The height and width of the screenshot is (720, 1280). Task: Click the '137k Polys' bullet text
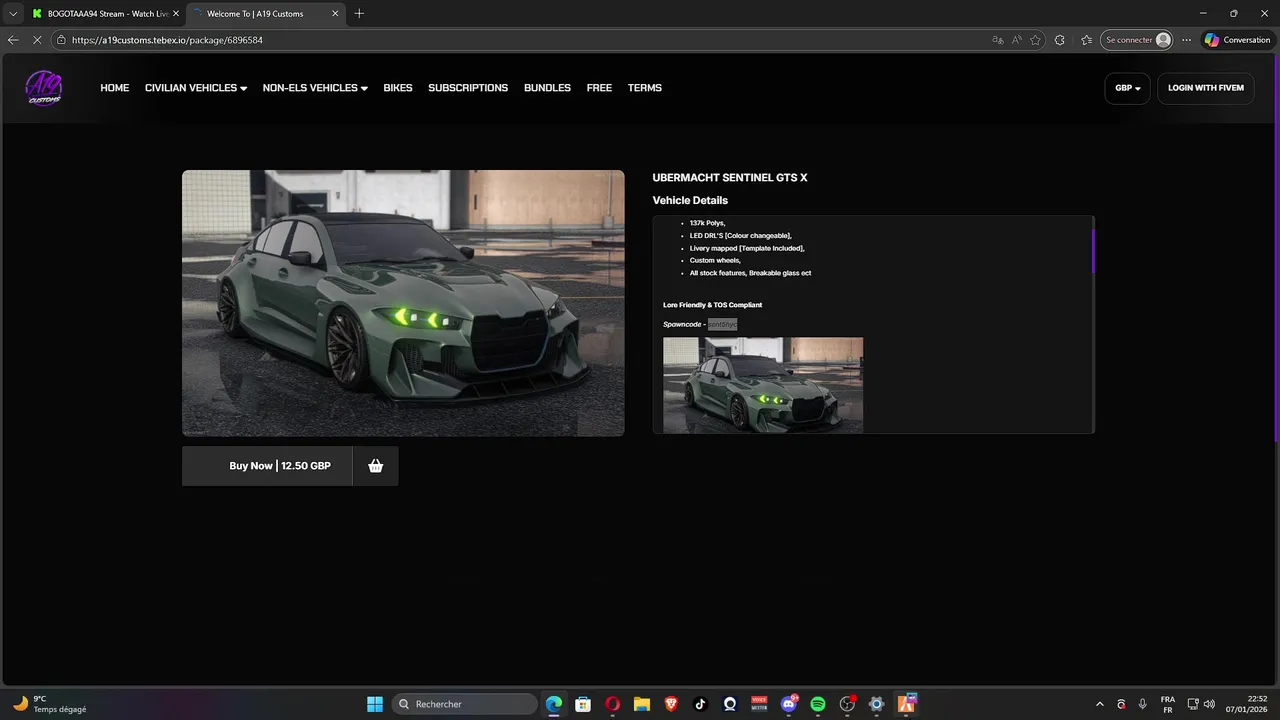pyautogui.click(x=707, y=223)
